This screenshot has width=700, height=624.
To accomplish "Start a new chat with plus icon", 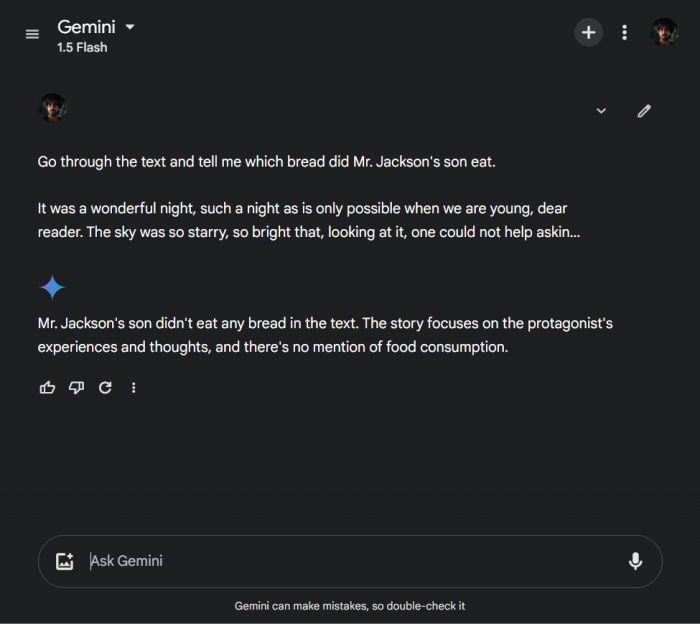I will pyautogui.click(x=588, y=33).
